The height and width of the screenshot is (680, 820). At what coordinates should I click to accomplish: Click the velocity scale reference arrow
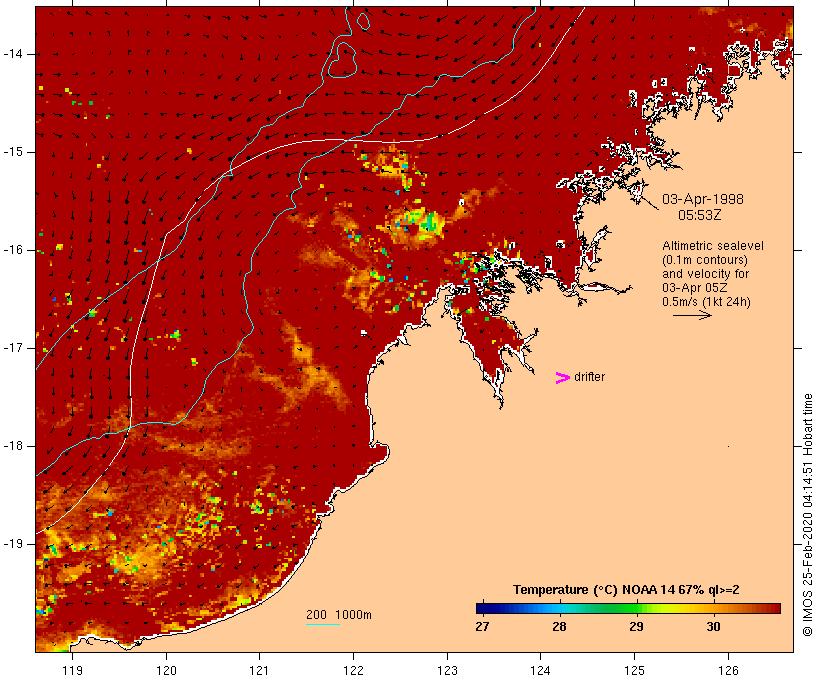[692, 315]
